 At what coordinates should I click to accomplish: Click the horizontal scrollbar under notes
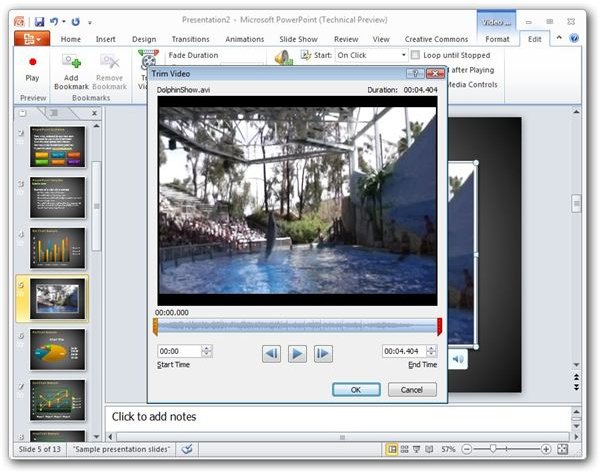pyautogui.click(x=343, y=437)
